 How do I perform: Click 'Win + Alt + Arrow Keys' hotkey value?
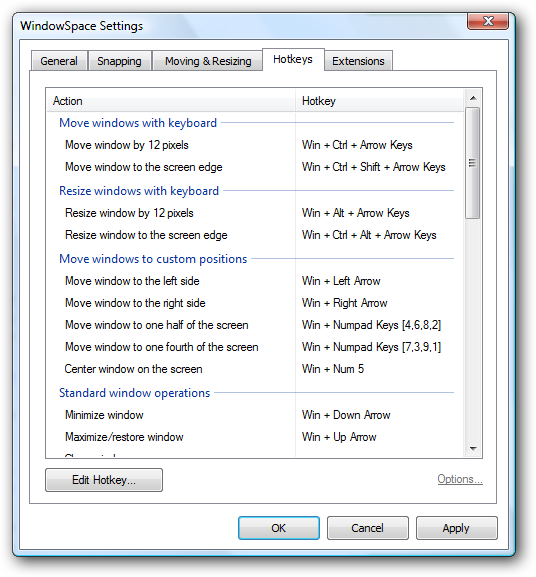[355, 213]
